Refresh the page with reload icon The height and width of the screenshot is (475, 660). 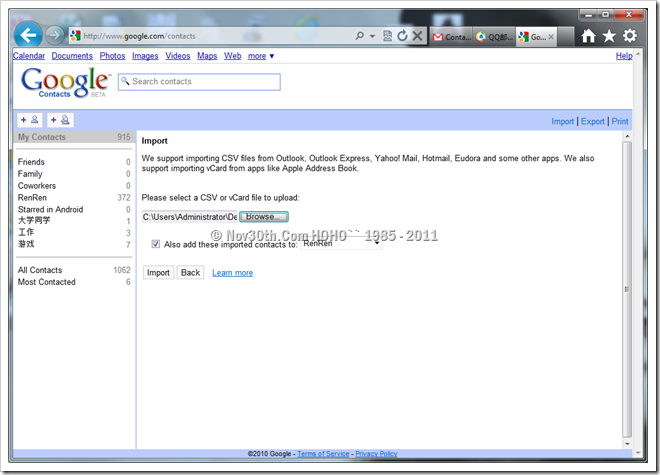coord(402,36)
